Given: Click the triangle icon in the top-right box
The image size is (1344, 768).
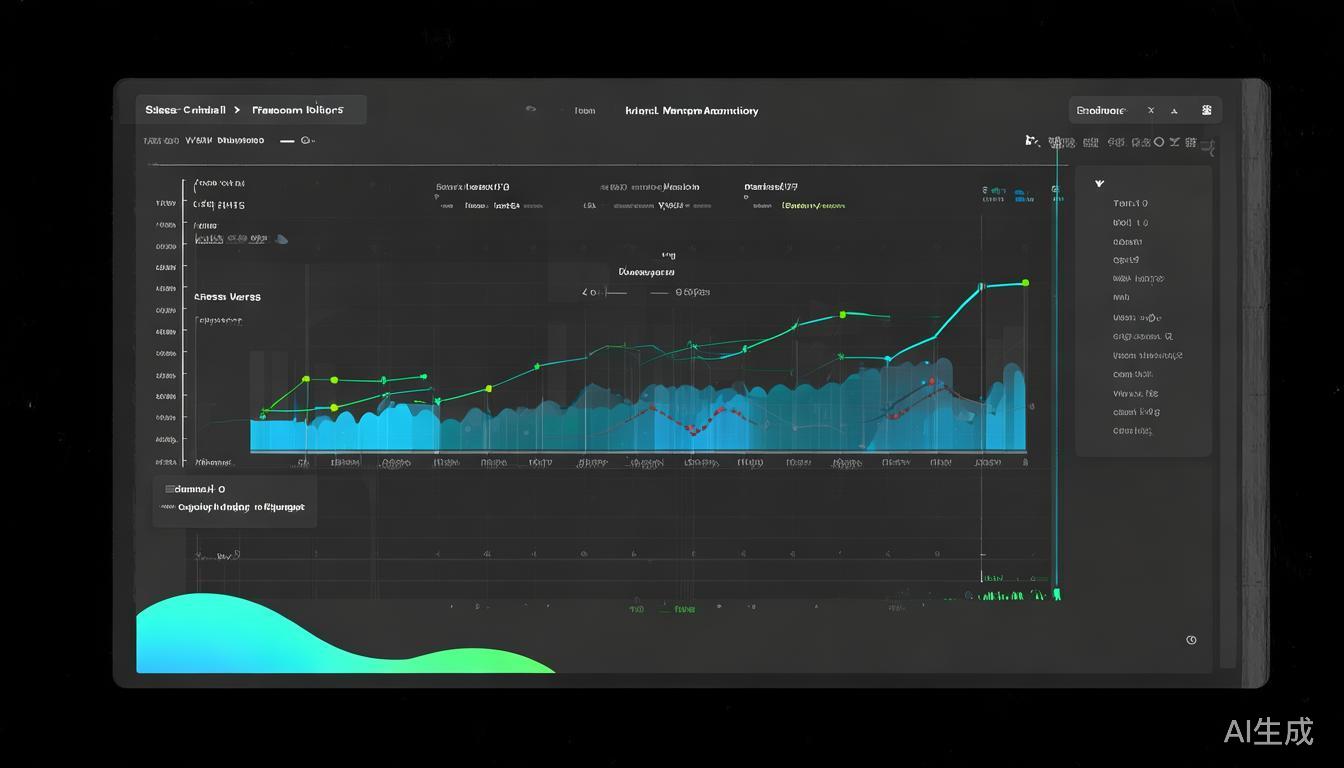Looking at the screenshot, I should click(x=1175, y=111).
